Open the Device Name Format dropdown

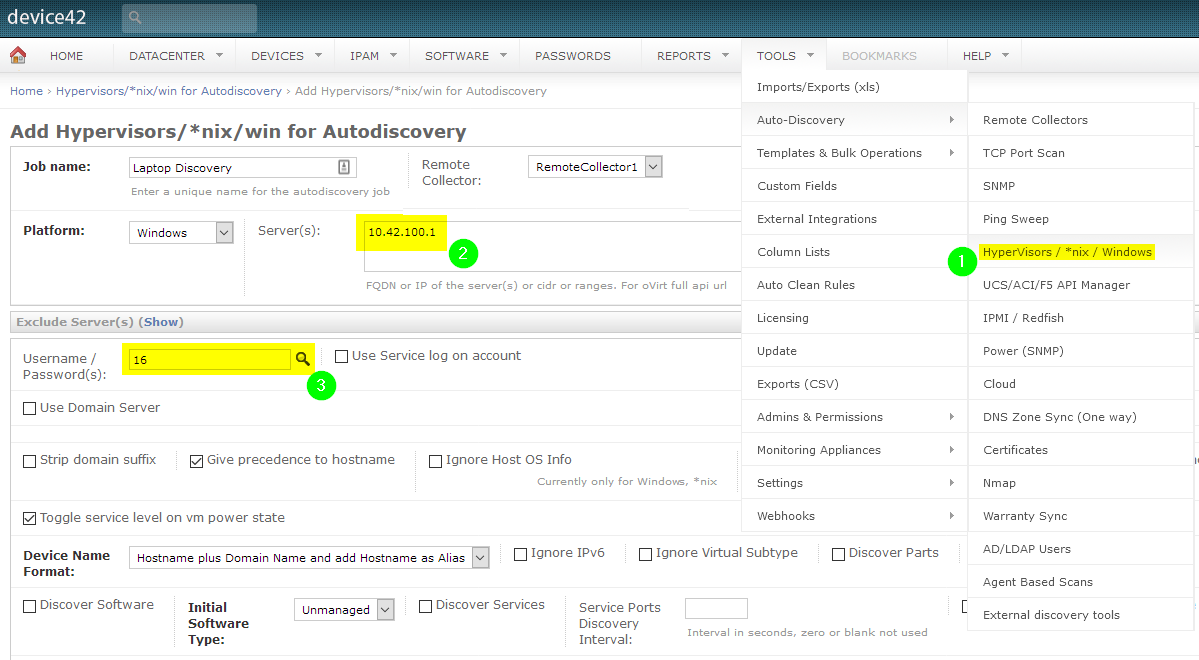pyautogui.click(x=478, y=557)
